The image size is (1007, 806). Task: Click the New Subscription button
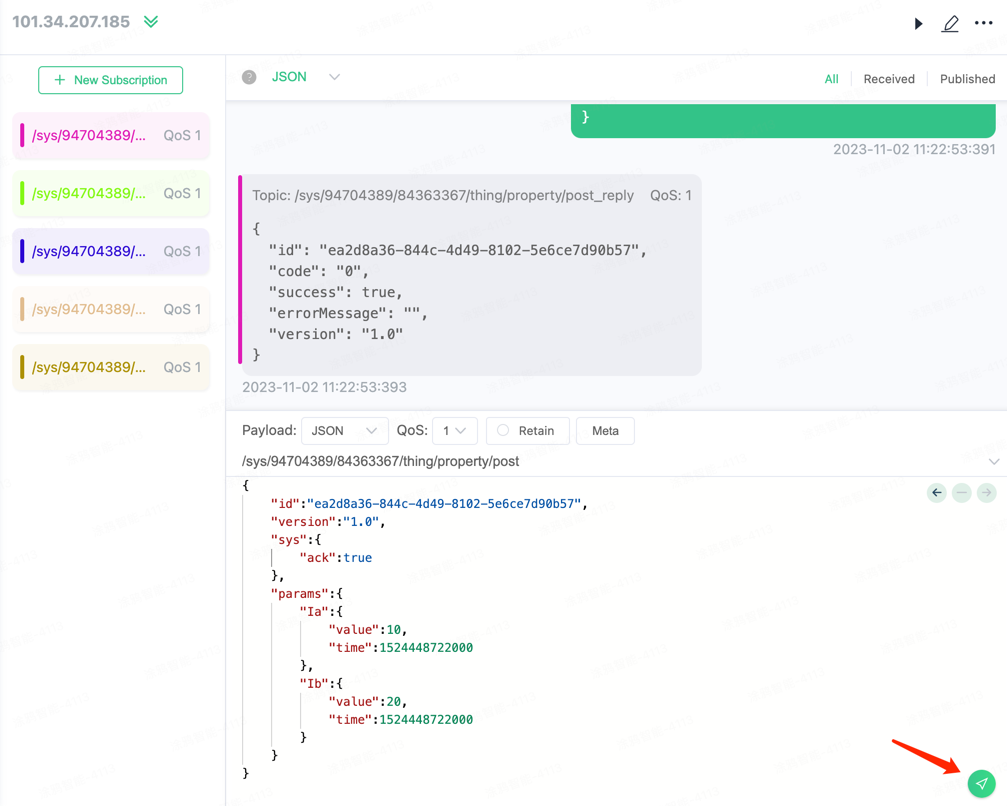click(110, 80)
